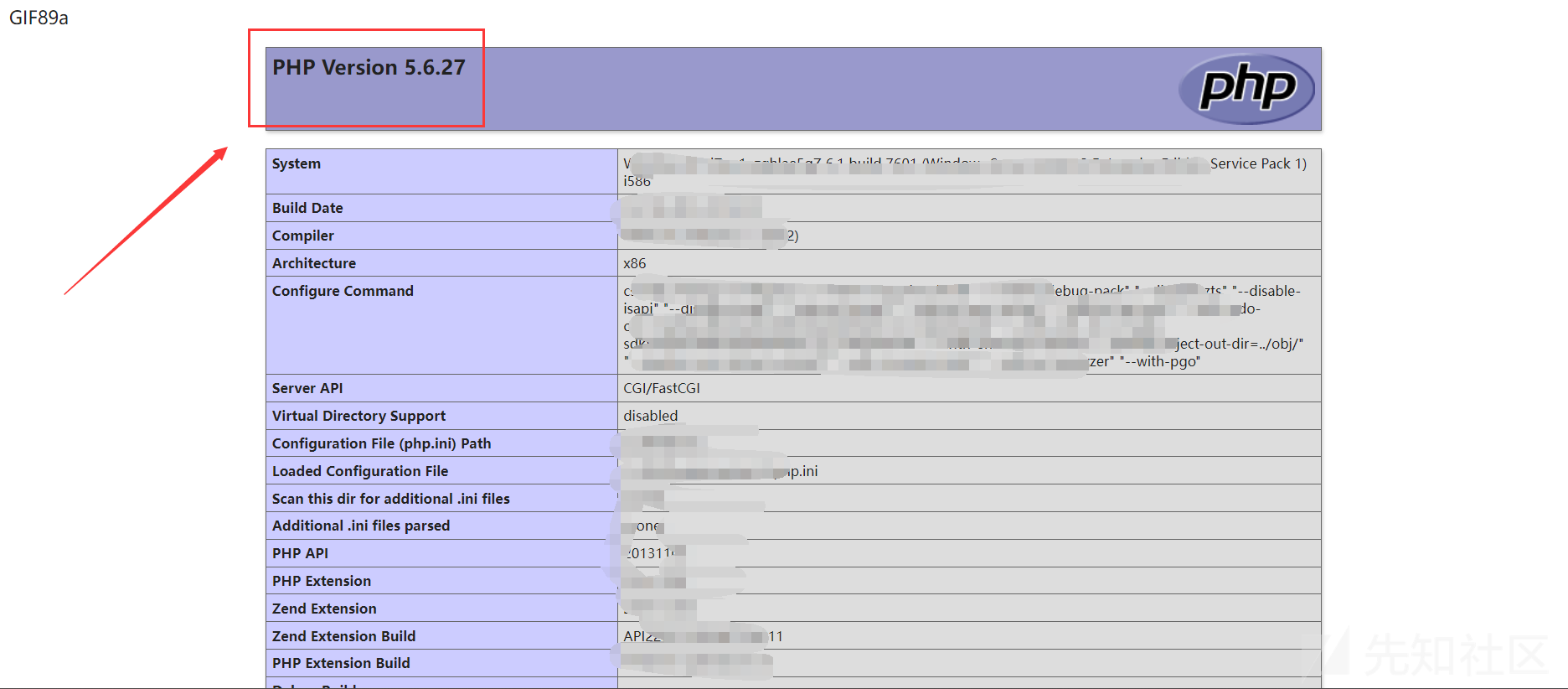Select the Virtual Directory Support label
1568x689 pixels.
pyautogui.click(x=358, y=416)
